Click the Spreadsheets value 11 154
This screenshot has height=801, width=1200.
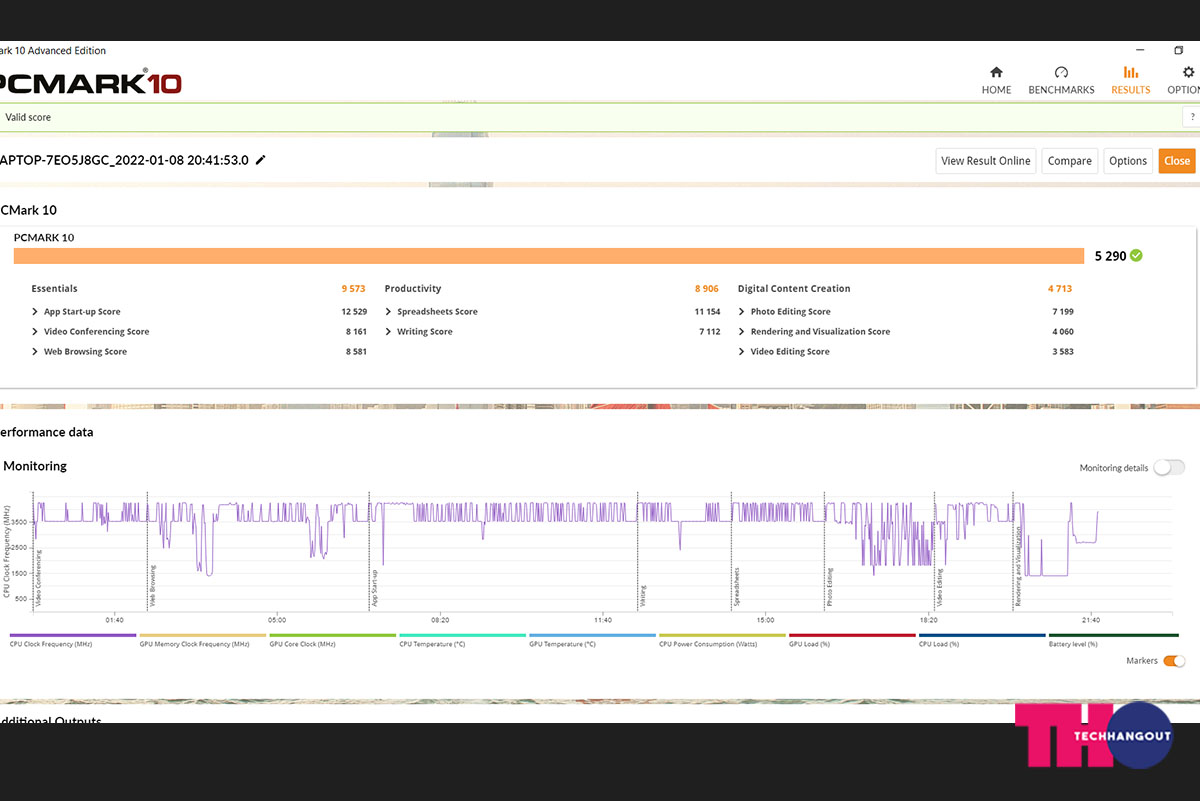pyautogui.click(x=707, y=312)
